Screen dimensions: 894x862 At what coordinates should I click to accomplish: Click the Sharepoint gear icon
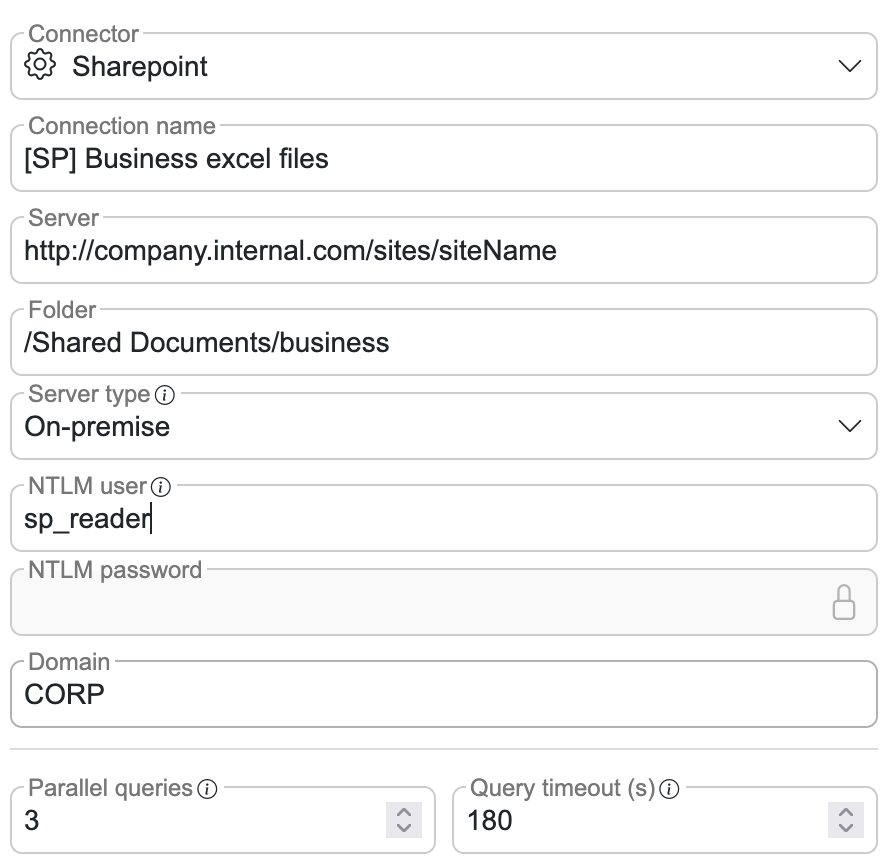[x=39, y=66]
